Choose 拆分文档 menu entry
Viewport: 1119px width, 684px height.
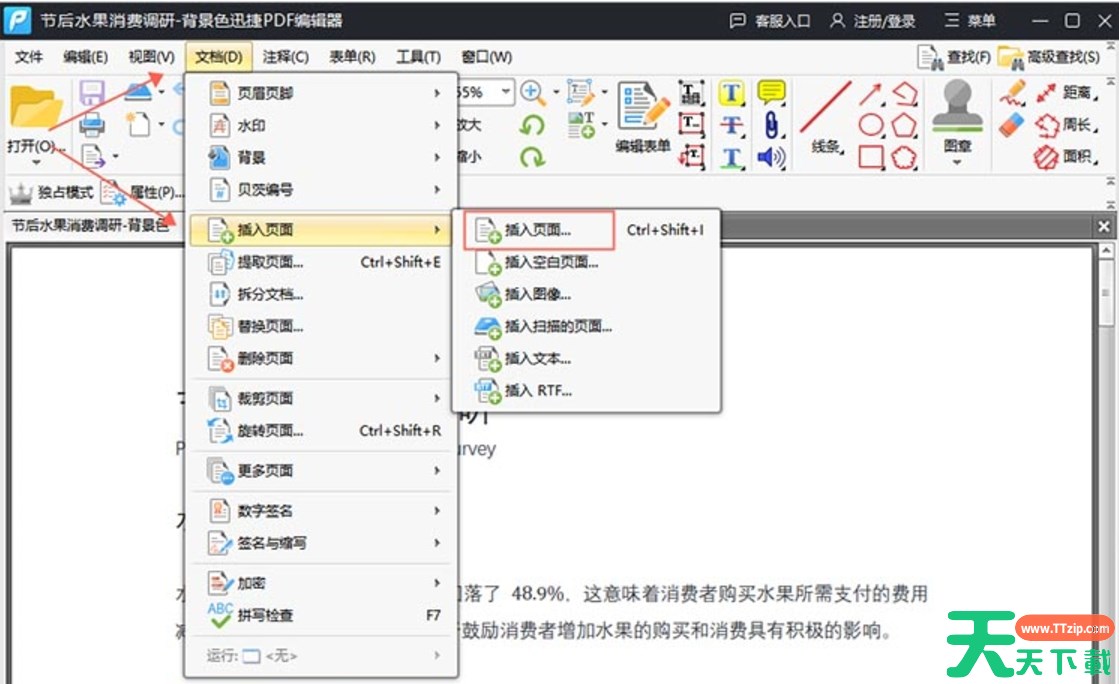click(321, 293)
